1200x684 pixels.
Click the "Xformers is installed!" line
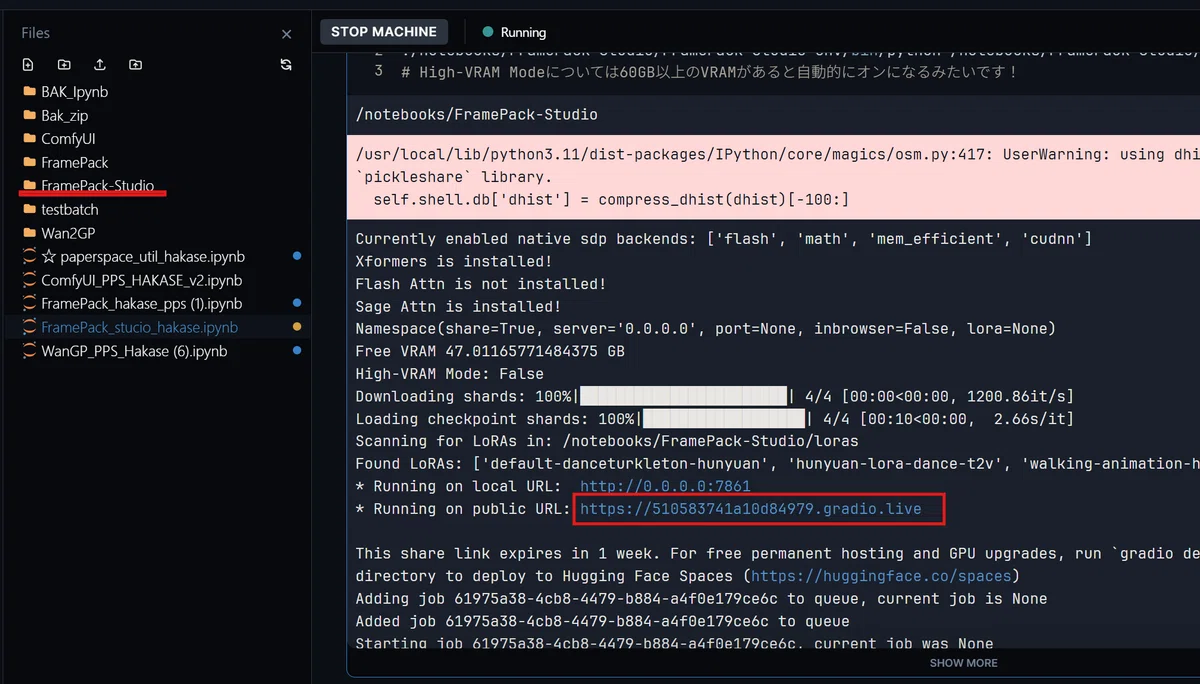pyautogui.click(x=454, y=262)
